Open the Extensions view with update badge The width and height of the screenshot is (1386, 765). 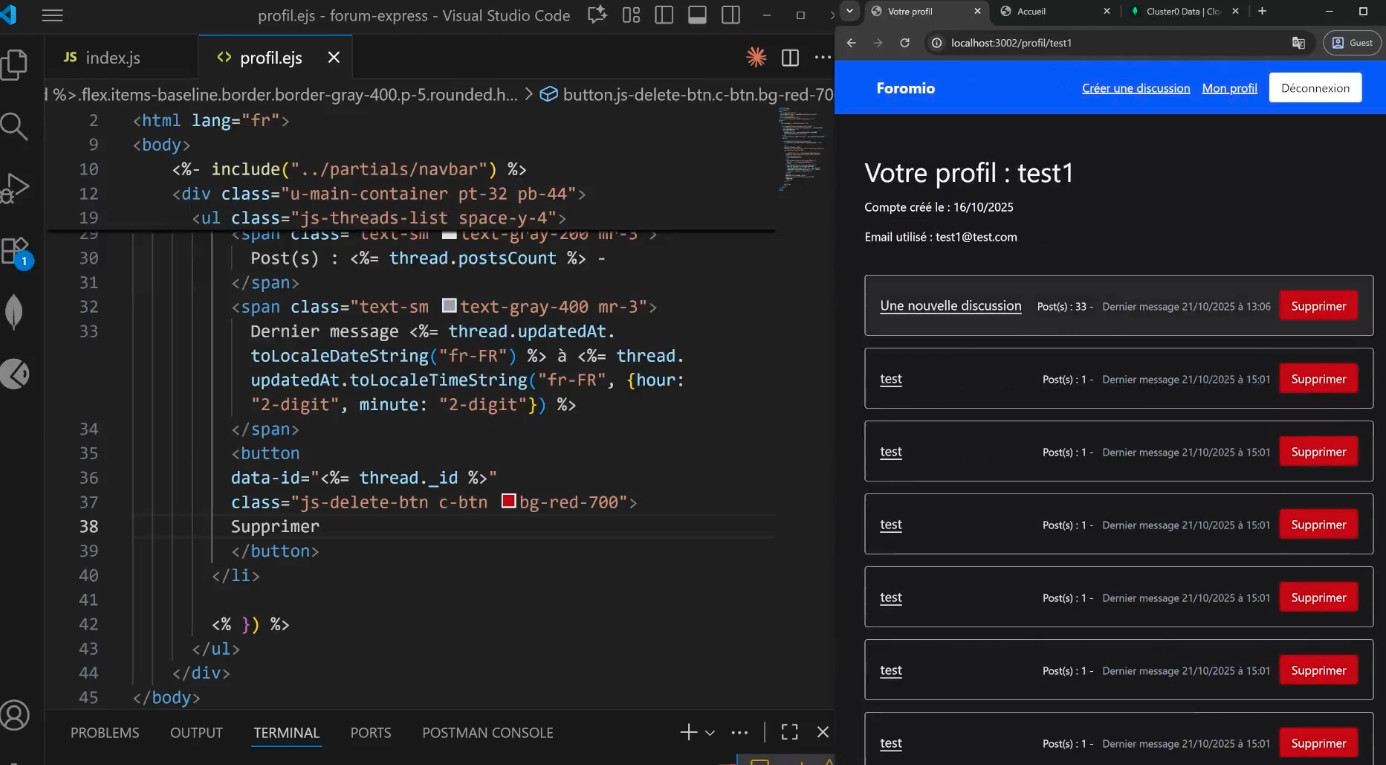point(15,249)
